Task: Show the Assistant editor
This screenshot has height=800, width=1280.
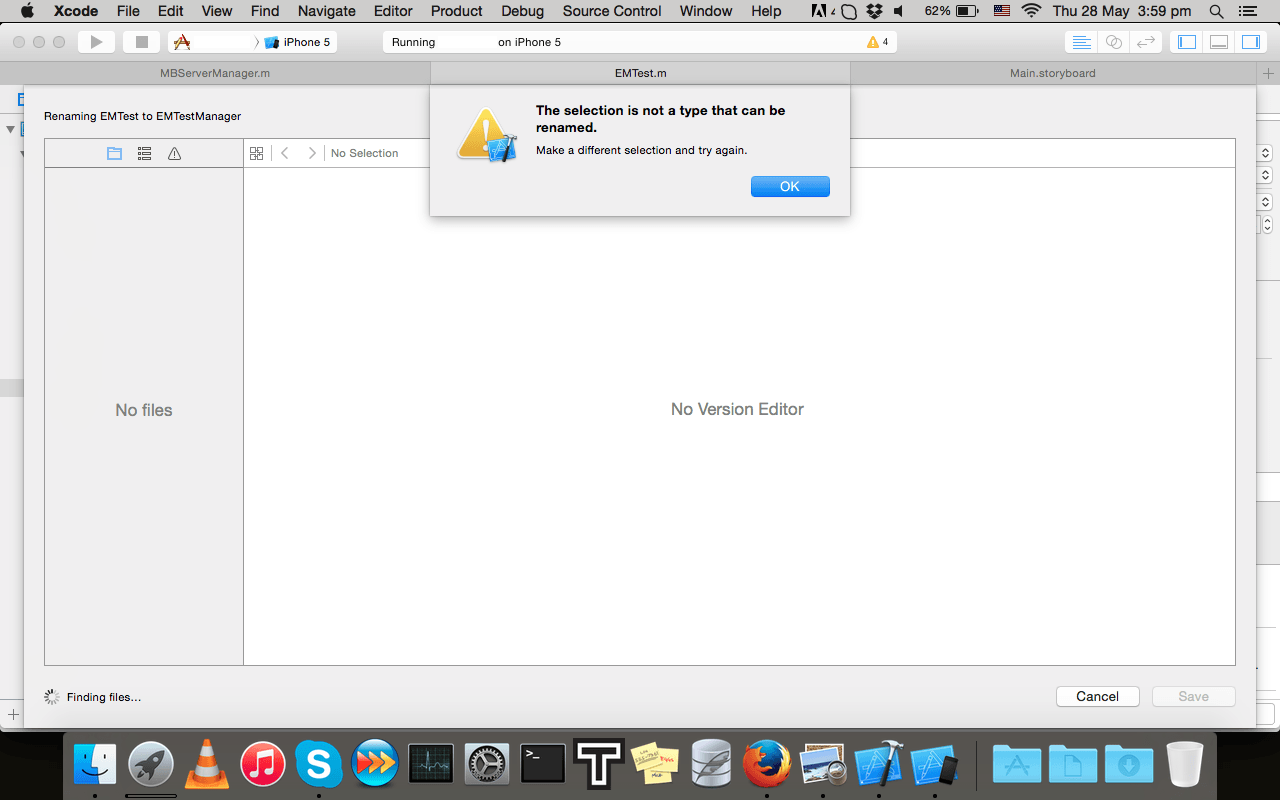Action: [1113, 42]
